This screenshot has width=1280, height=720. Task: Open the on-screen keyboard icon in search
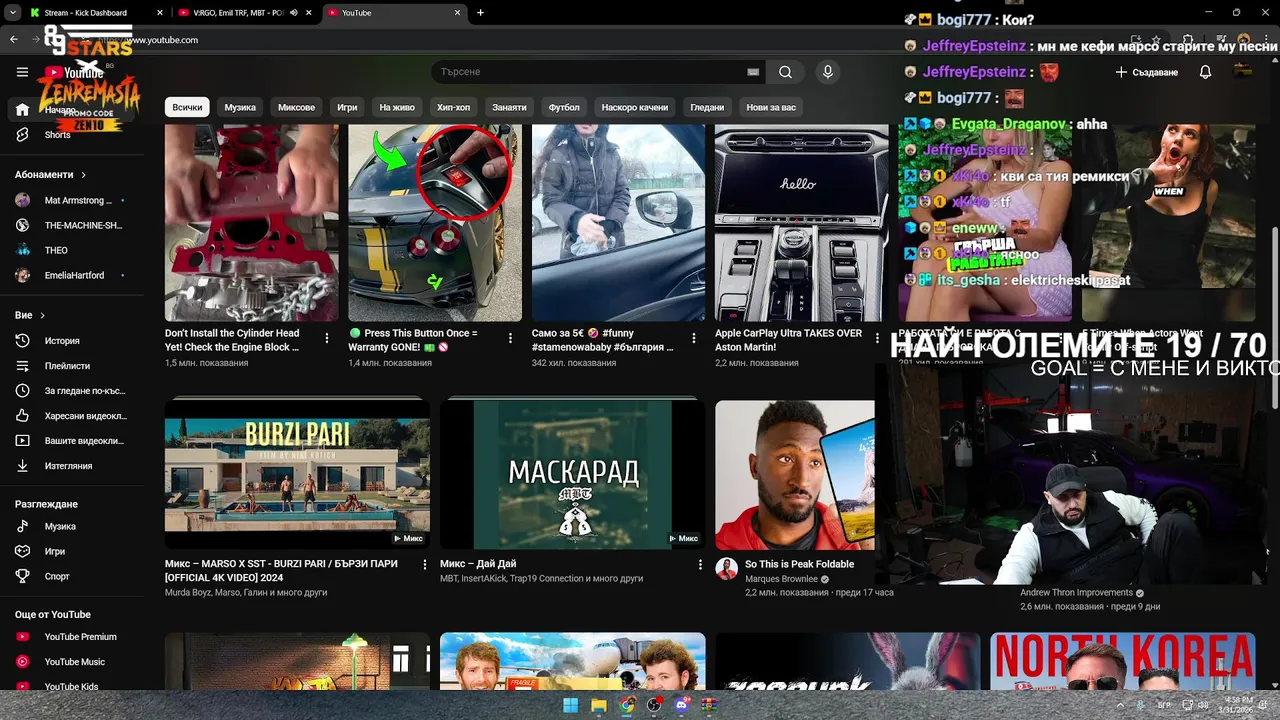click(753, 72)
